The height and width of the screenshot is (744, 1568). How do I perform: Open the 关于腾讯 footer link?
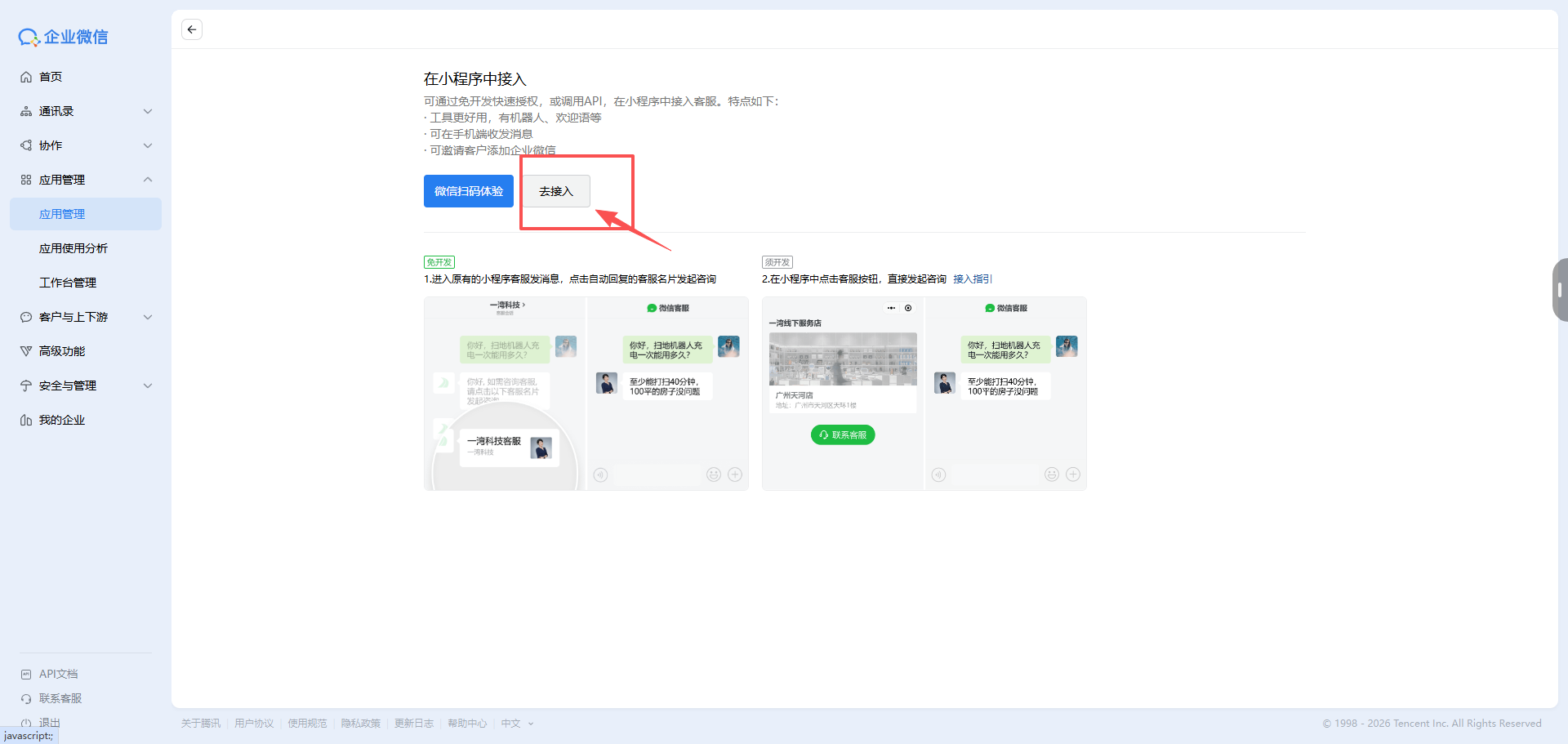(x=201, y=724)
